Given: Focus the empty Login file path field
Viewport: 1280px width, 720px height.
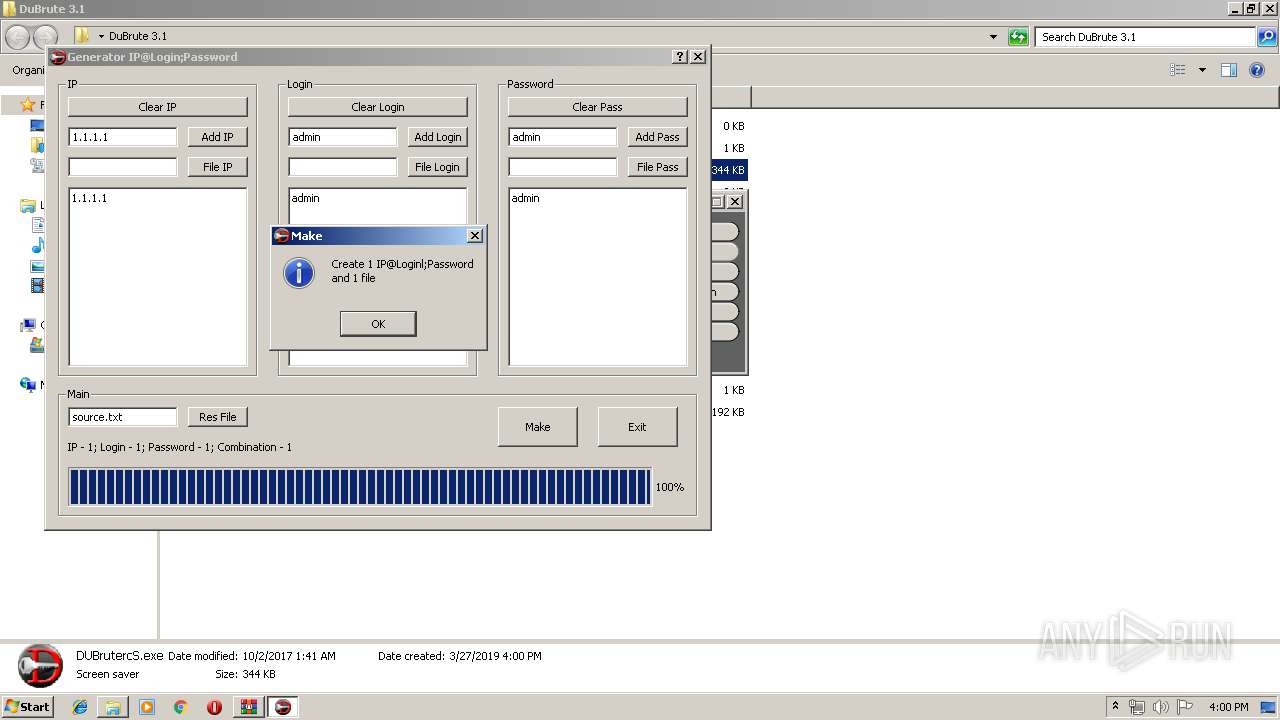Looking at the screenshot, I should click(x=343, y=167).
